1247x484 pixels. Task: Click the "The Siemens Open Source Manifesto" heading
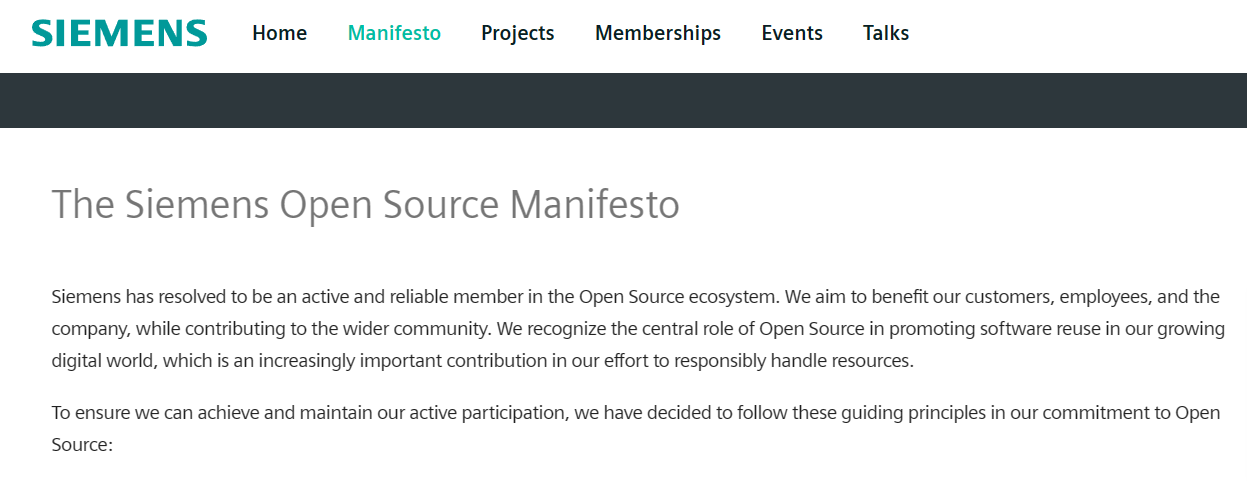[x=365, y=205]
